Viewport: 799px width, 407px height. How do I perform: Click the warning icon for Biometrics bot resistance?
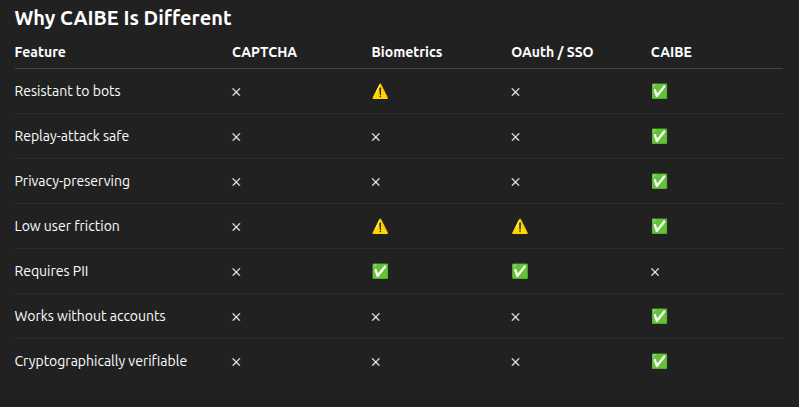click(x=380, y=91)
